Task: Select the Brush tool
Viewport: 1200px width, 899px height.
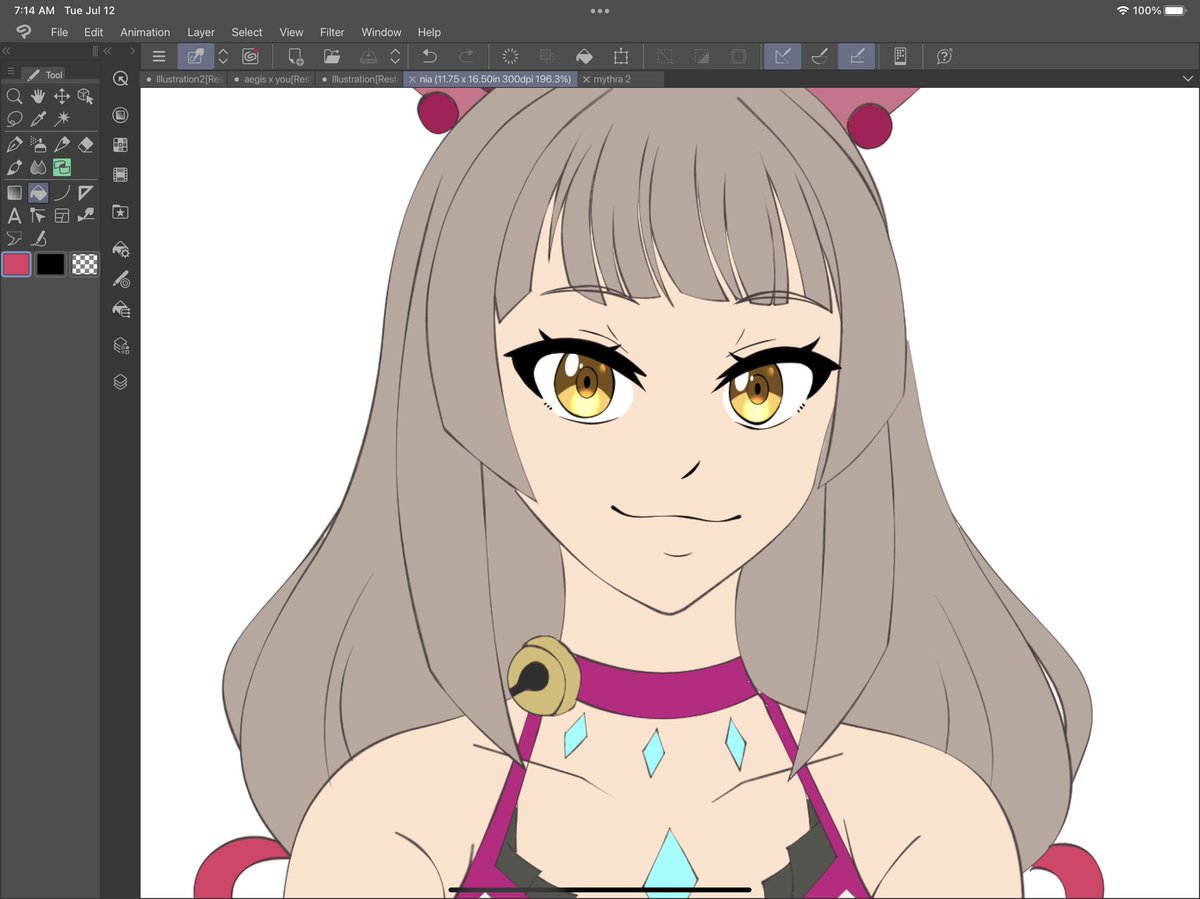Action: pos(14,167)
